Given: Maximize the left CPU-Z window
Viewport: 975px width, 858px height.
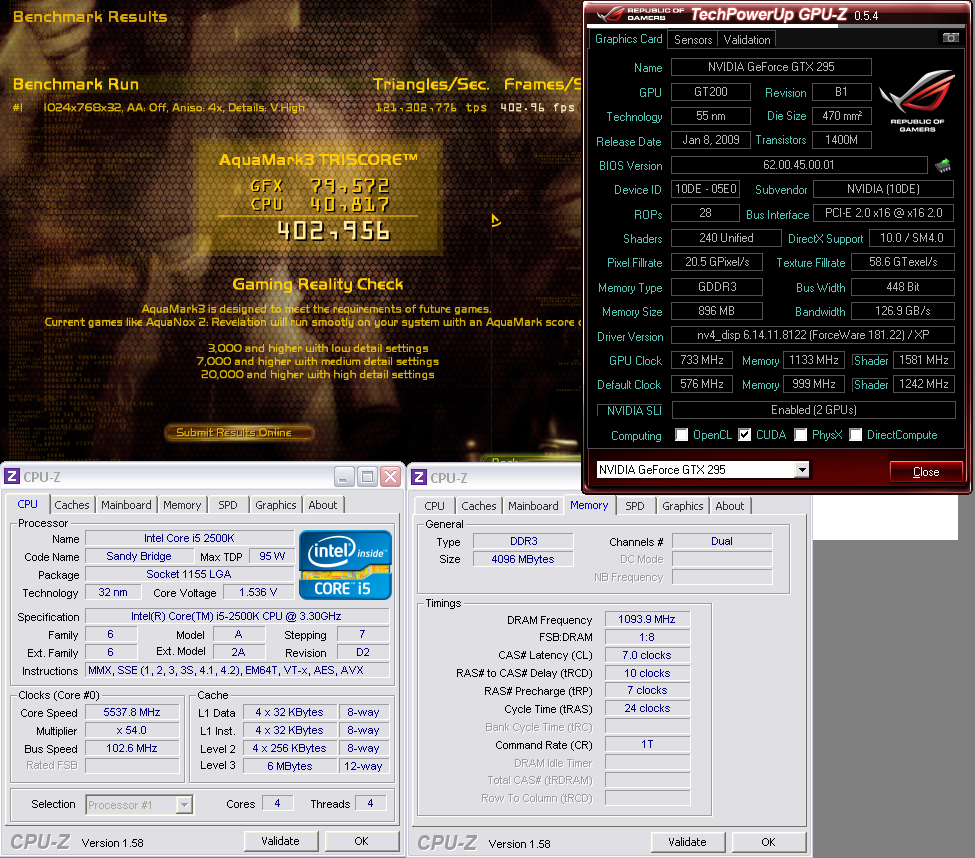Looking at the screenshot, I should click(x=367, y=477).
